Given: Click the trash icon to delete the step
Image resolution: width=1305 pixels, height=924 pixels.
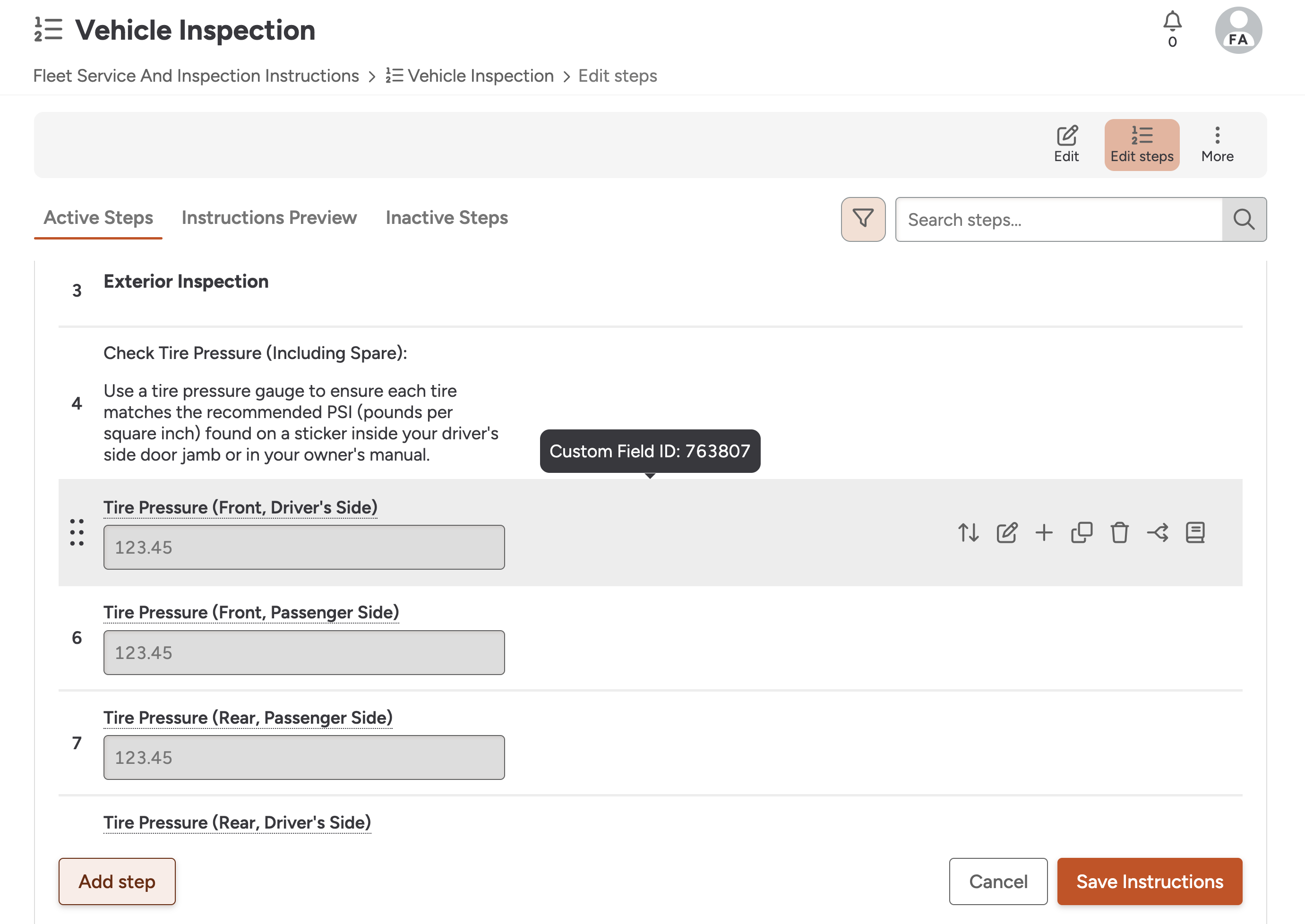Looking at the screenshot, I should click(1119, 532).
